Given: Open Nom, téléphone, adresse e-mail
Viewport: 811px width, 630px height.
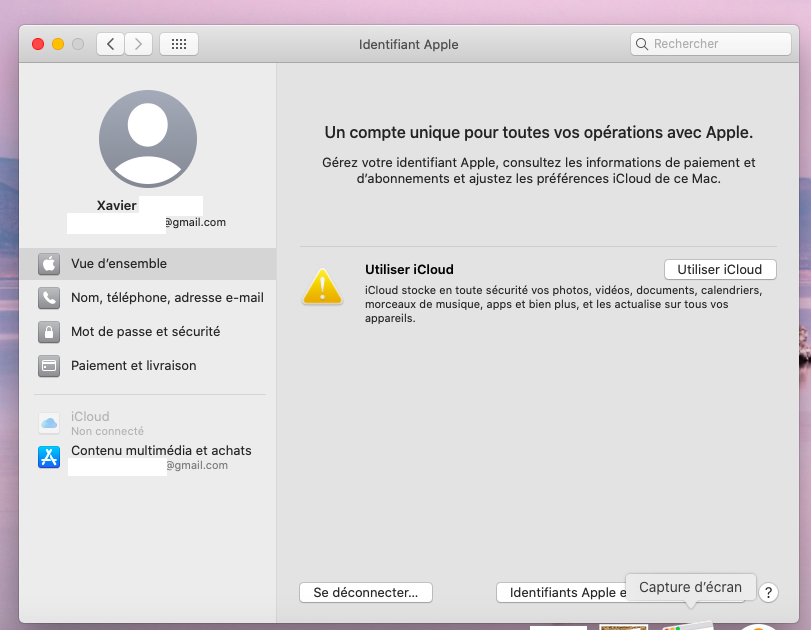Looking at the screenshot, I should pyautogui.click(x=147, y=298).
